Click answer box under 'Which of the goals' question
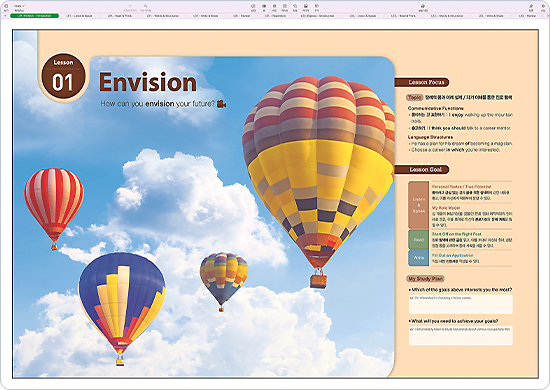550x390 pixels. coord(461,304)
